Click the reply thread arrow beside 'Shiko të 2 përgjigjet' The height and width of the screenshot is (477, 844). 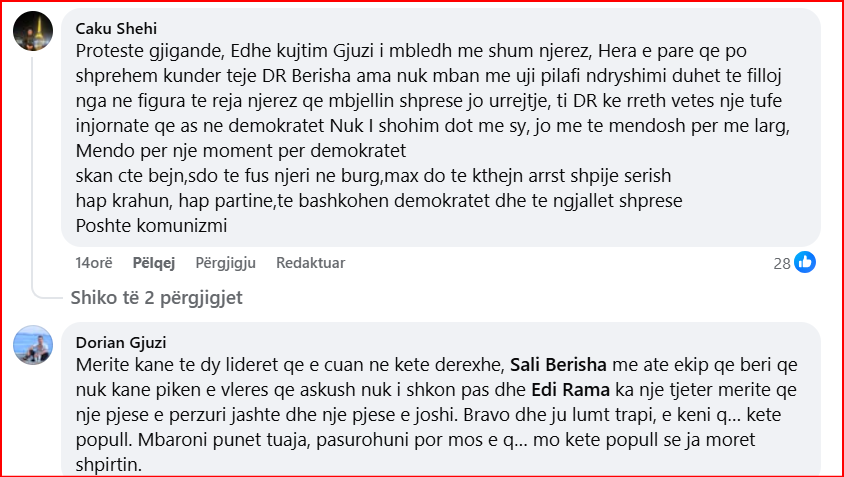(50, 296)
